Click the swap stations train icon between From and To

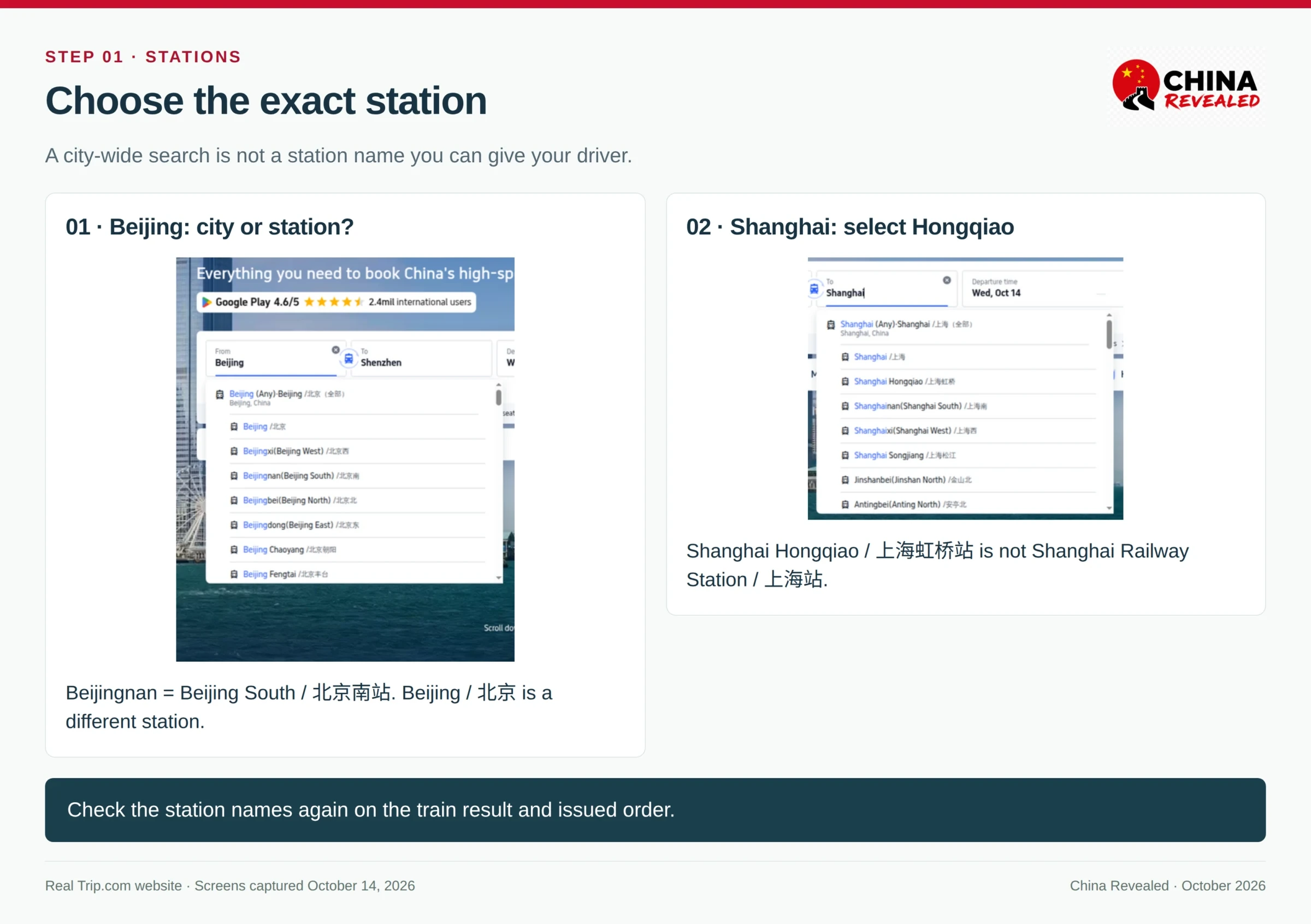point(349,359)
